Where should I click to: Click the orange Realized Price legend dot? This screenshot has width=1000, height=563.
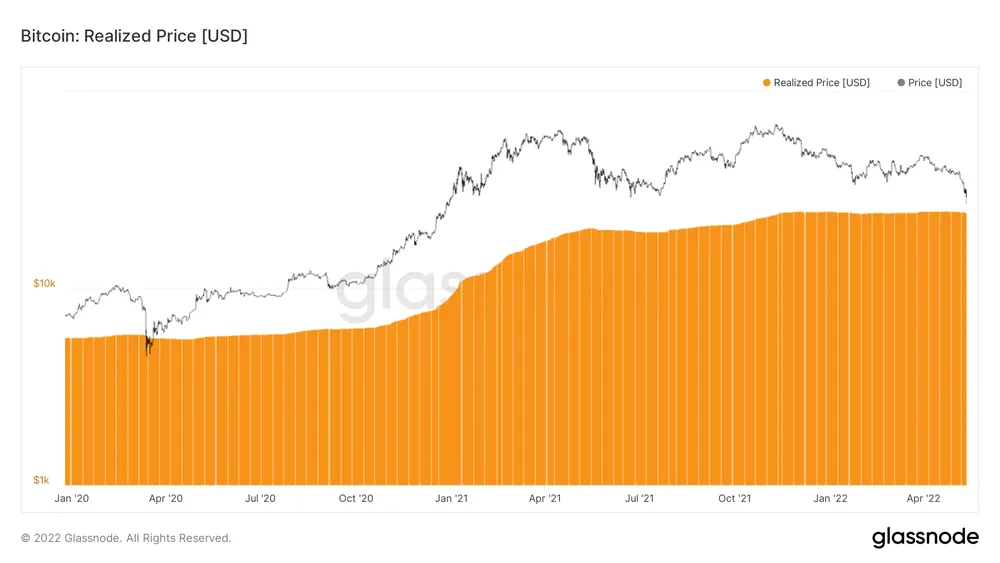tap(767, 83)
